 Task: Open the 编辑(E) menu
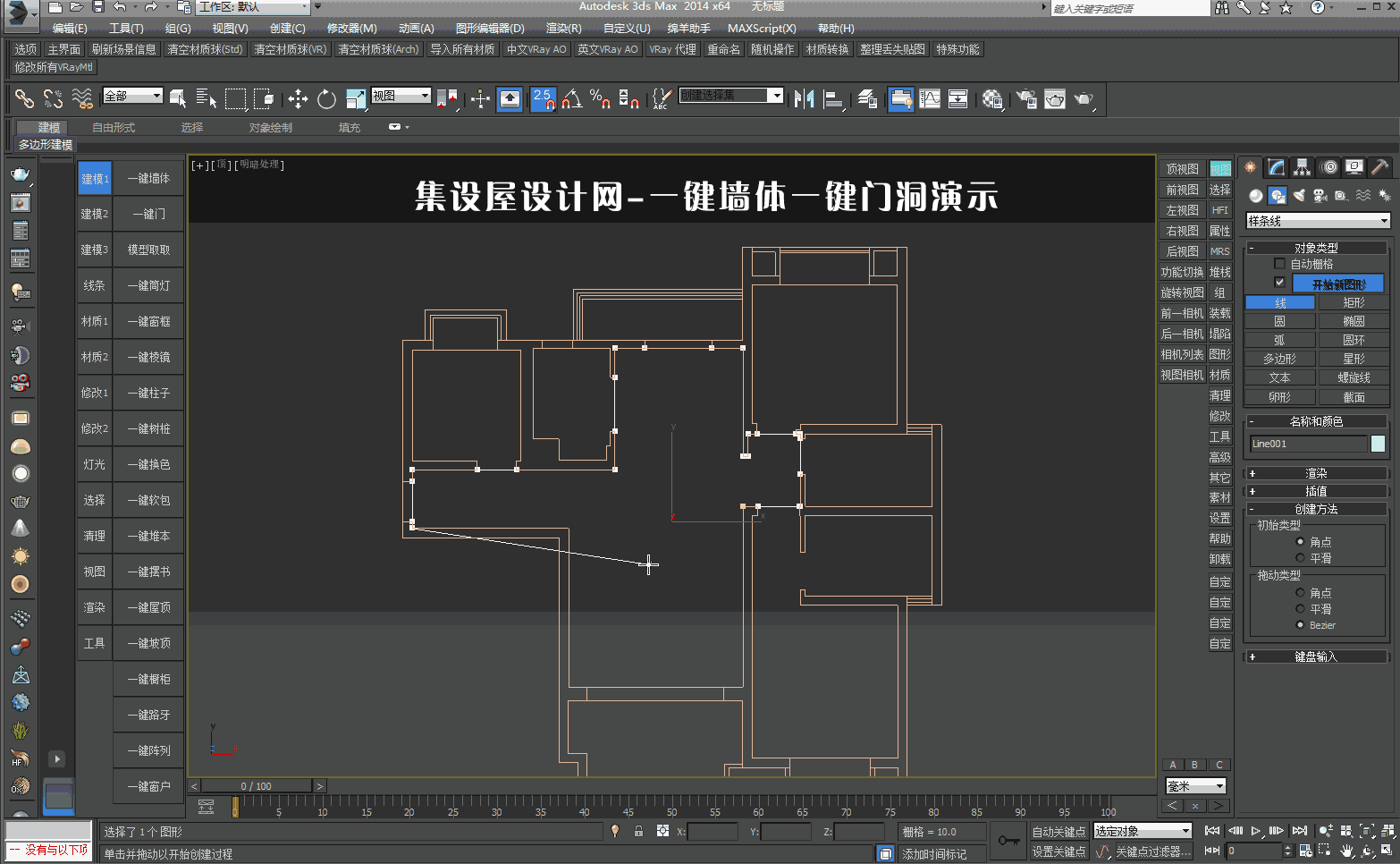70,29
